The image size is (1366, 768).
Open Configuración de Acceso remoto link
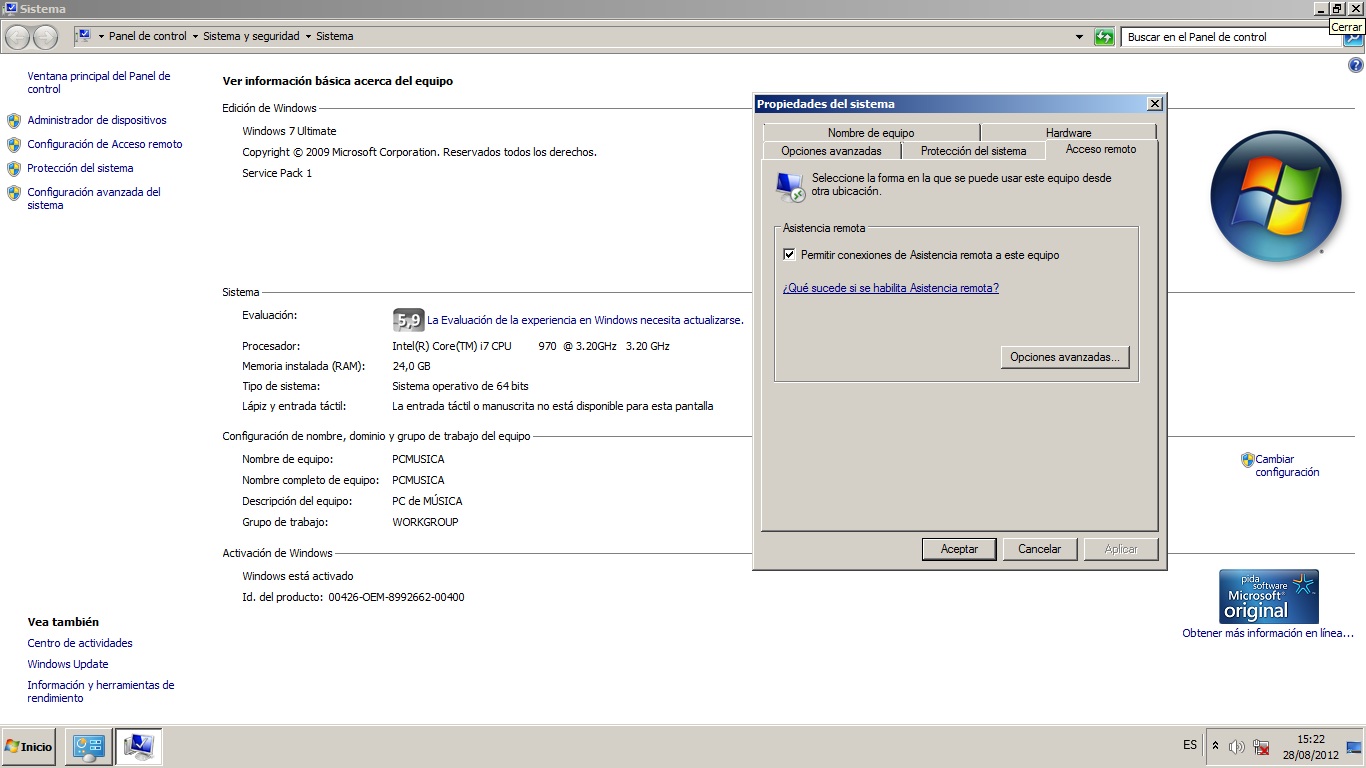pyautogui.click(x=105, y=144)
